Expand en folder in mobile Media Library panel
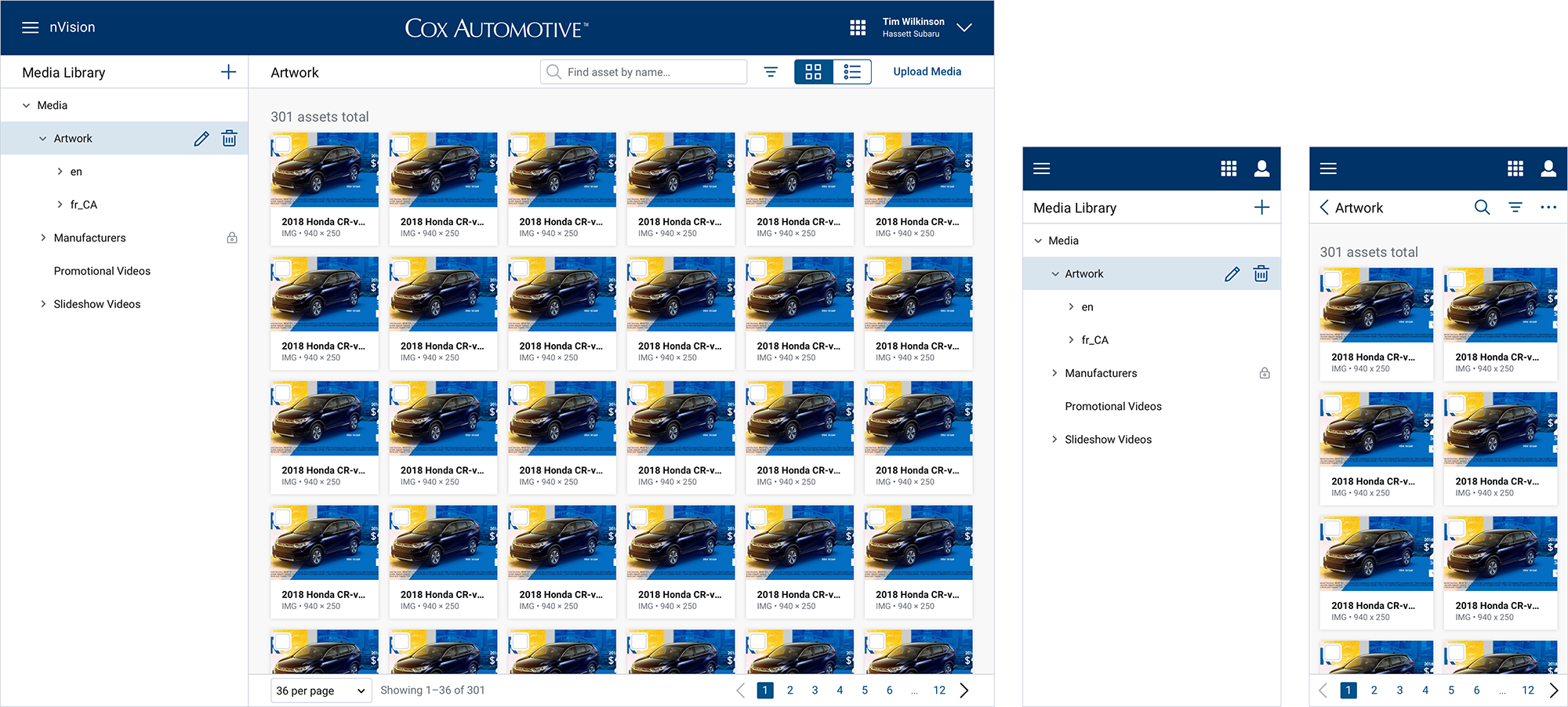Image resolution: width=1568 pixels, height=707 pixels. click(1071, 307)
